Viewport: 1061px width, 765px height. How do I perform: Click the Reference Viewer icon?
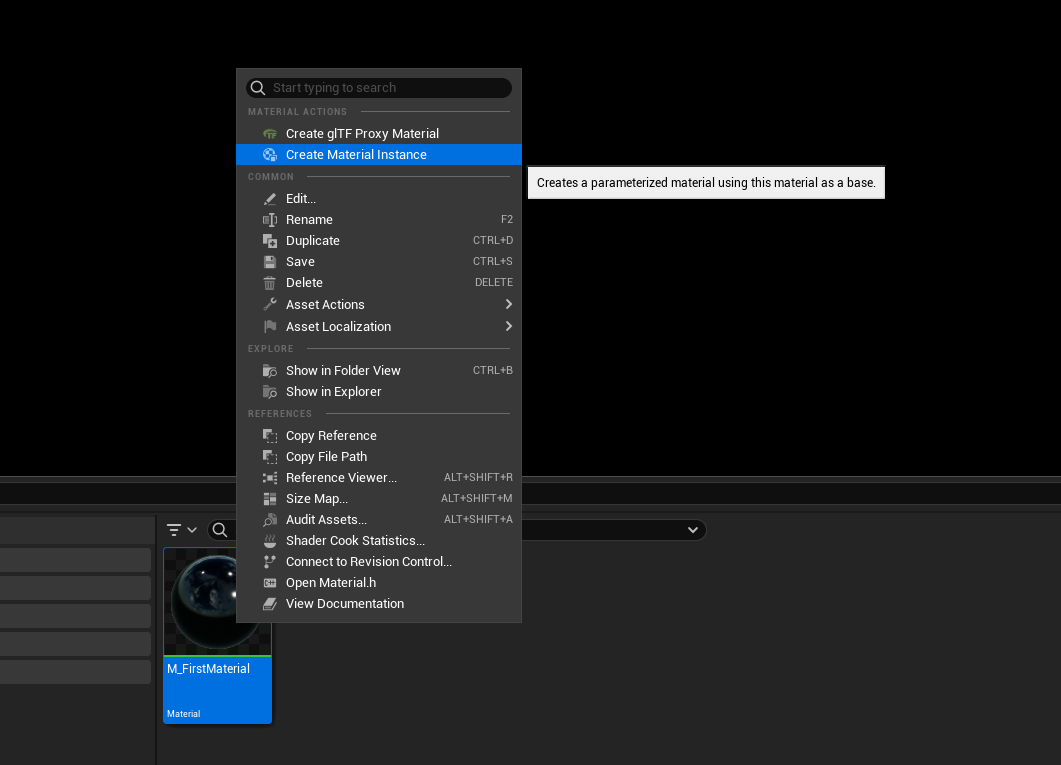(270, 478)
